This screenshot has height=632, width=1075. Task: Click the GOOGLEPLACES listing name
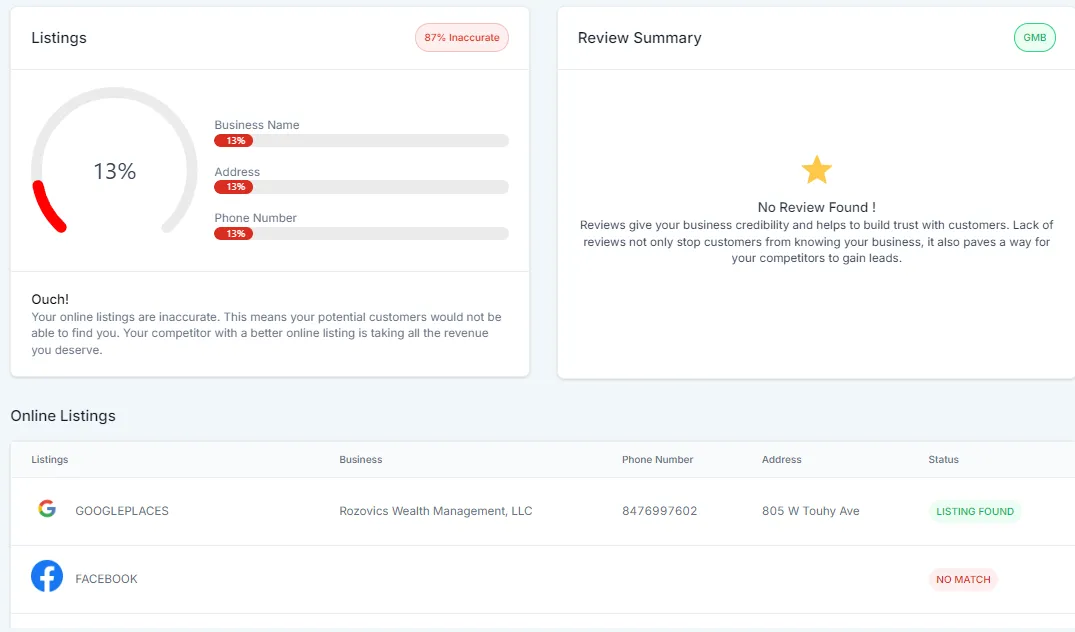(122, 511)
